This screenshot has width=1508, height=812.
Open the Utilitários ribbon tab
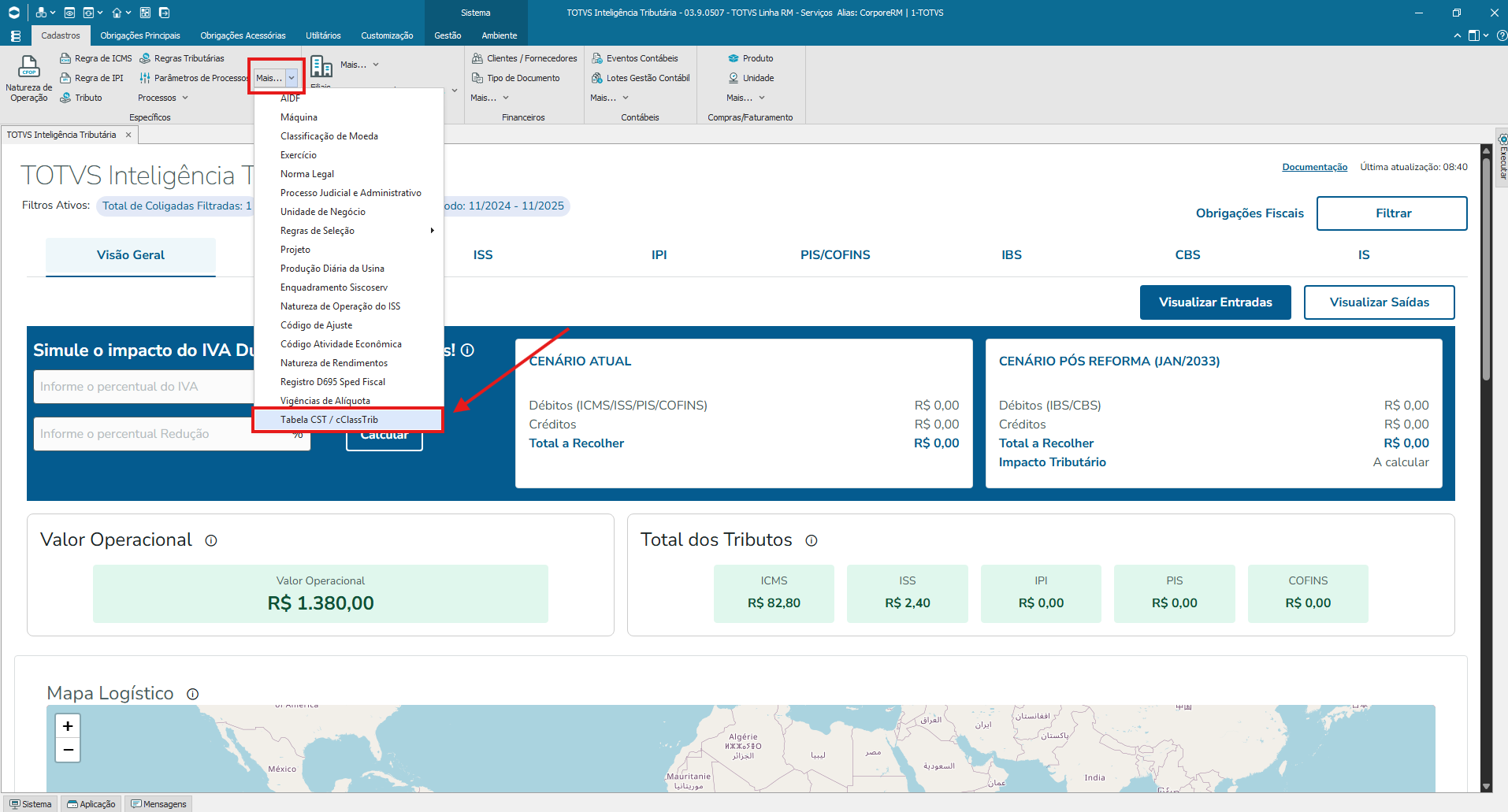[323, 35]
